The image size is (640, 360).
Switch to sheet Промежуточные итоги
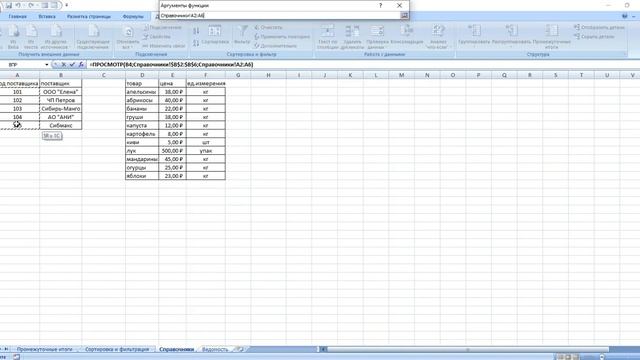(44, 349)
